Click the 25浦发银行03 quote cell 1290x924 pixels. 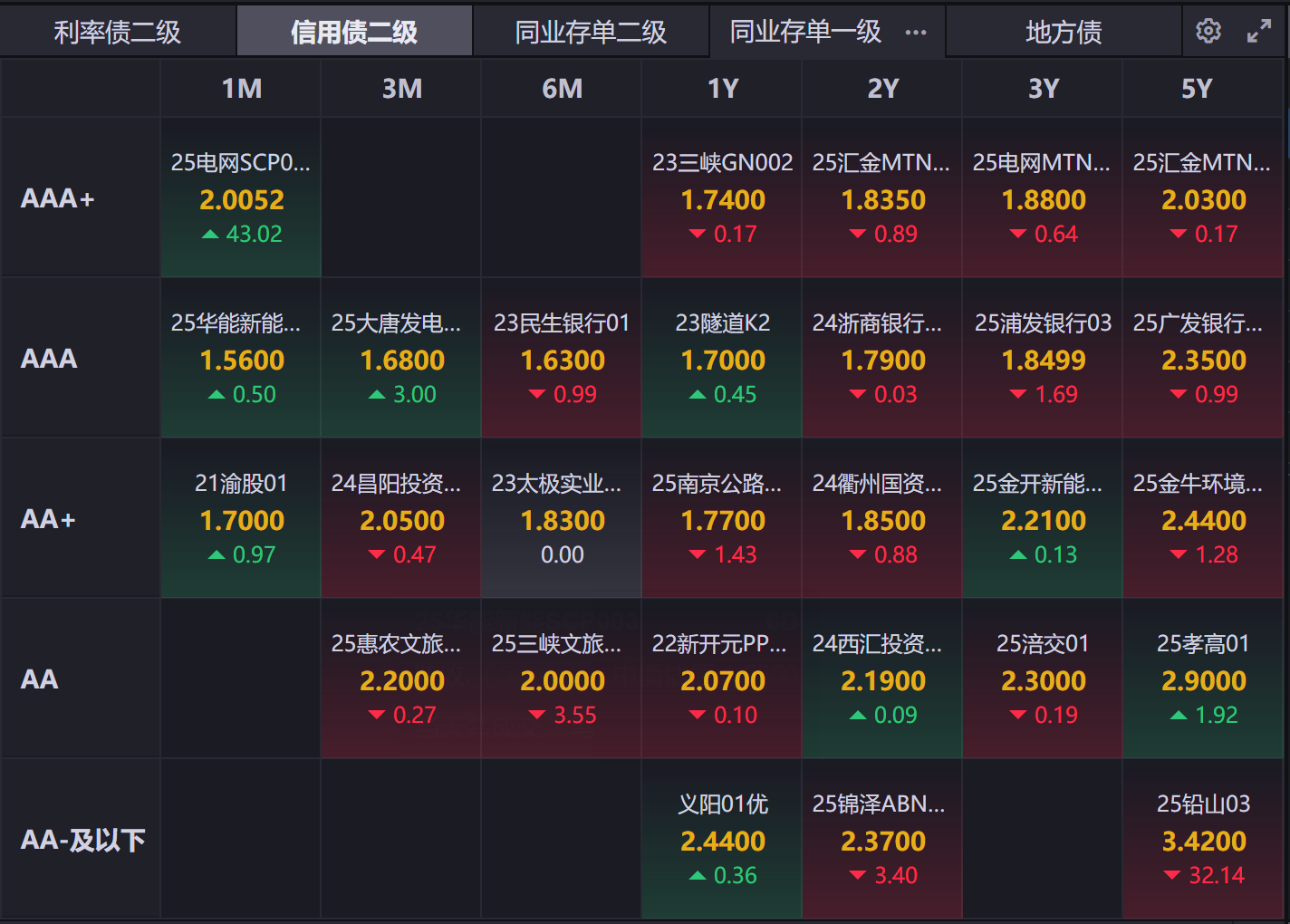[1043, 359]
